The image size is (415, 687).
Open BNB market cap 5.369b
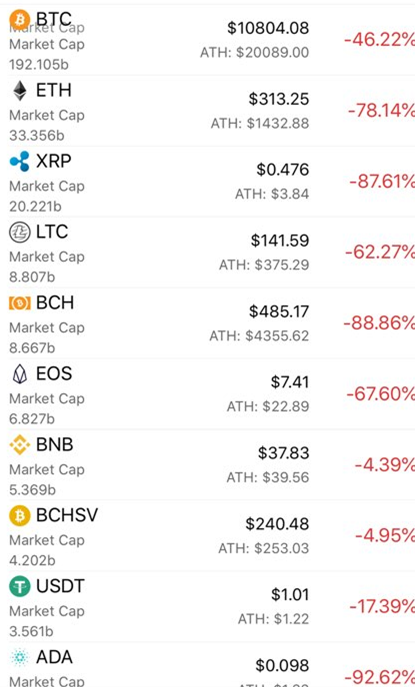click(x=32, y=489)
